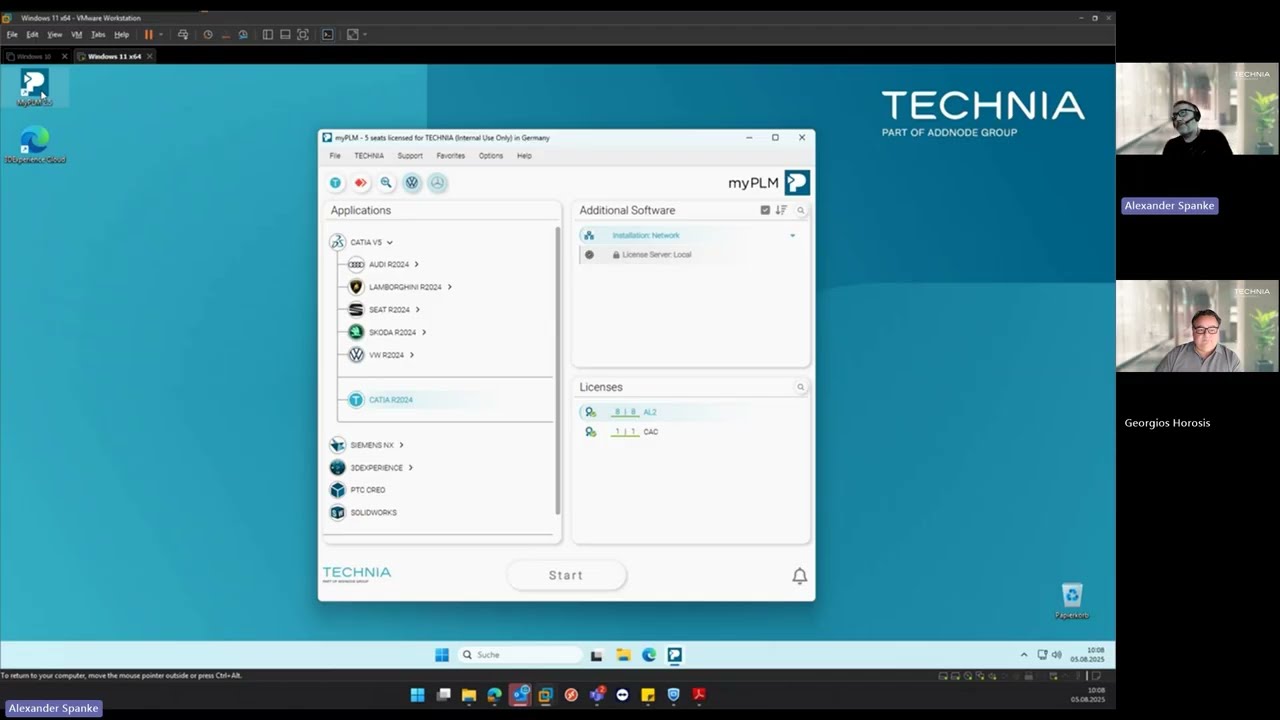
Task: Open the VMware VM menu
Action: 76,34
